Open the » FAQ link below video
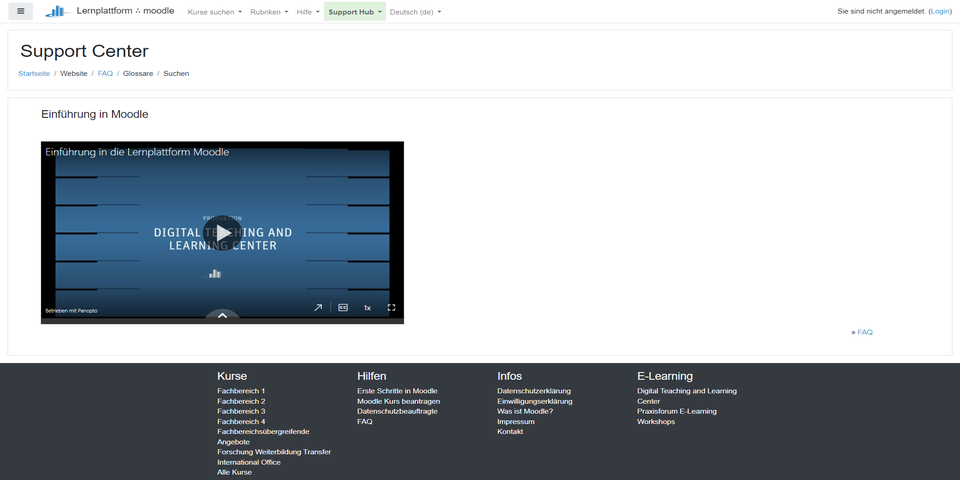The height and width of the screenshot is (480, 960). click(864, 332)
